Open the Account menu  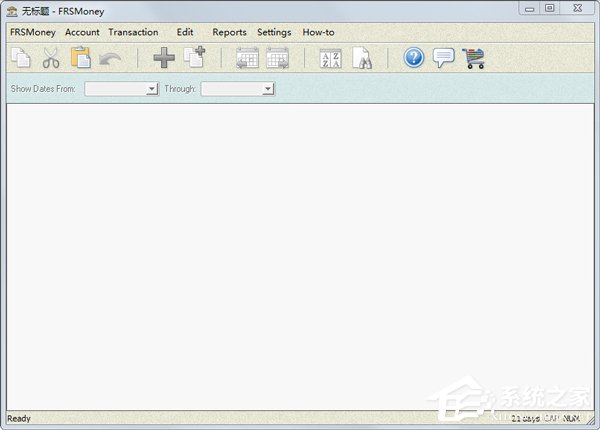(82, 32)
